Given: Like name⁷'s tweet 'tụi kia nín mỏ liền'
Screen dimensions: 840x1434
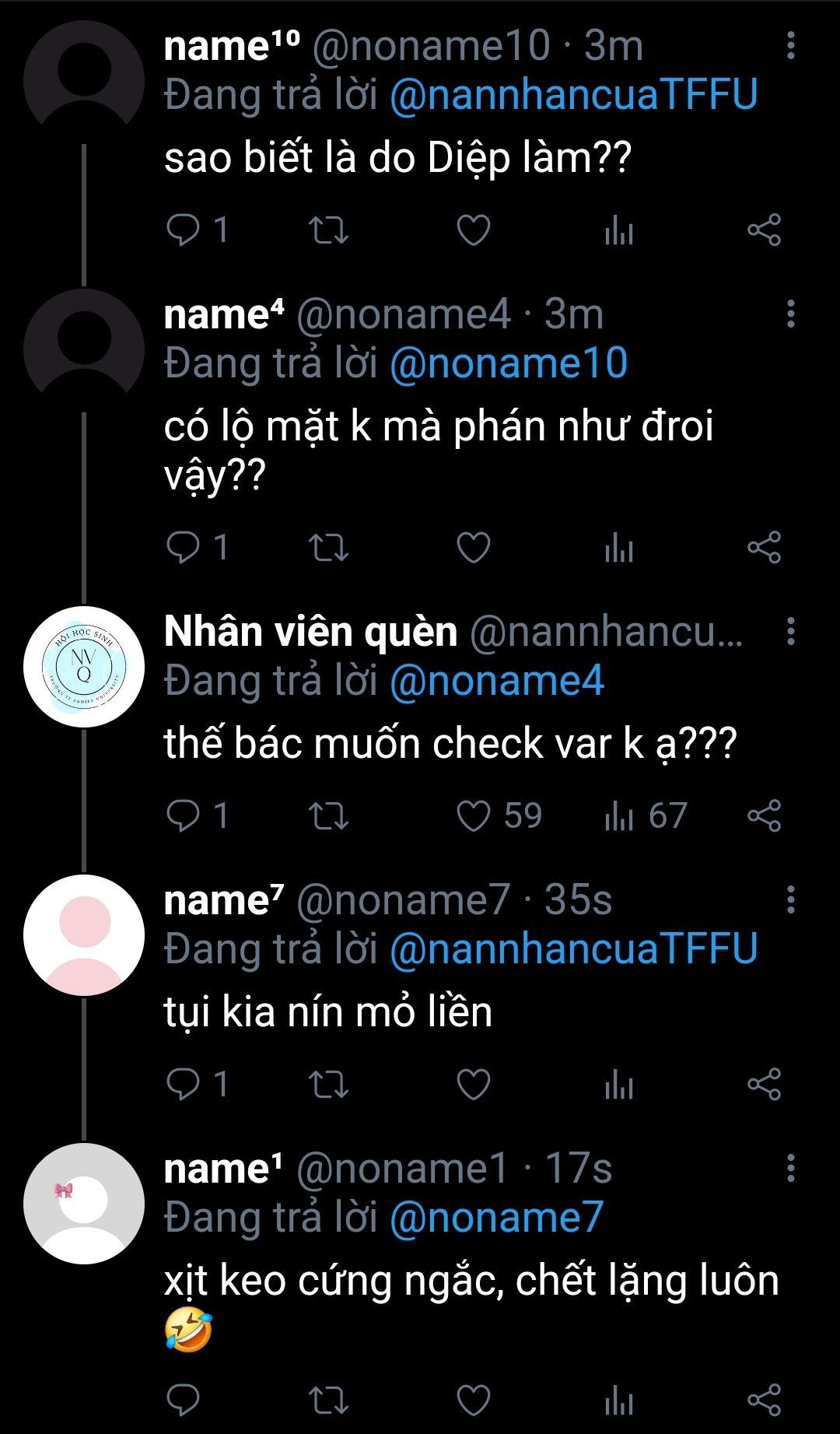Looking at the screenshot, I should coord(473,1085).
